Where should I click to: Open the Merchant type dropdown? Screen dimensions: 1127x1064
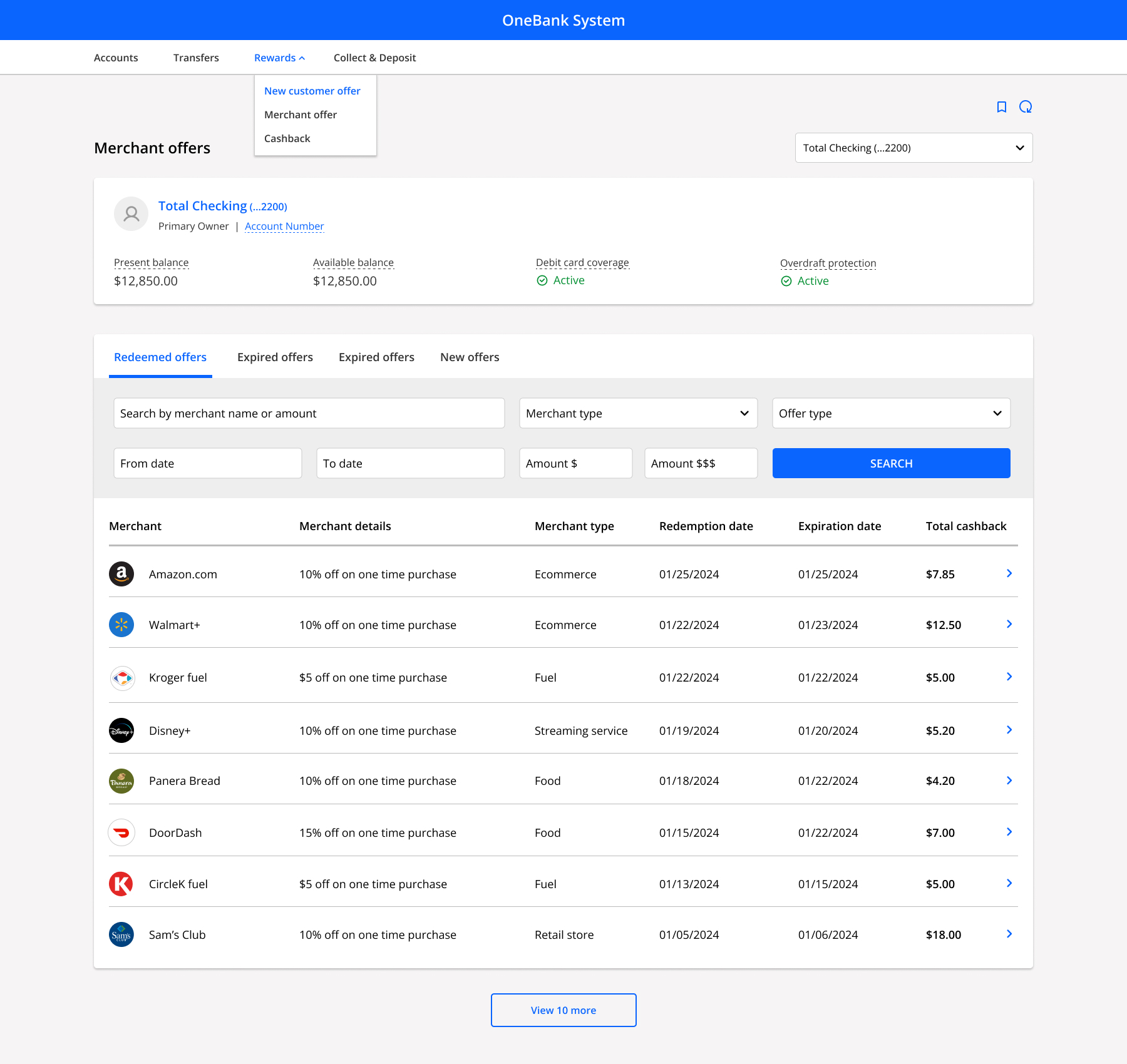(638, 413)
